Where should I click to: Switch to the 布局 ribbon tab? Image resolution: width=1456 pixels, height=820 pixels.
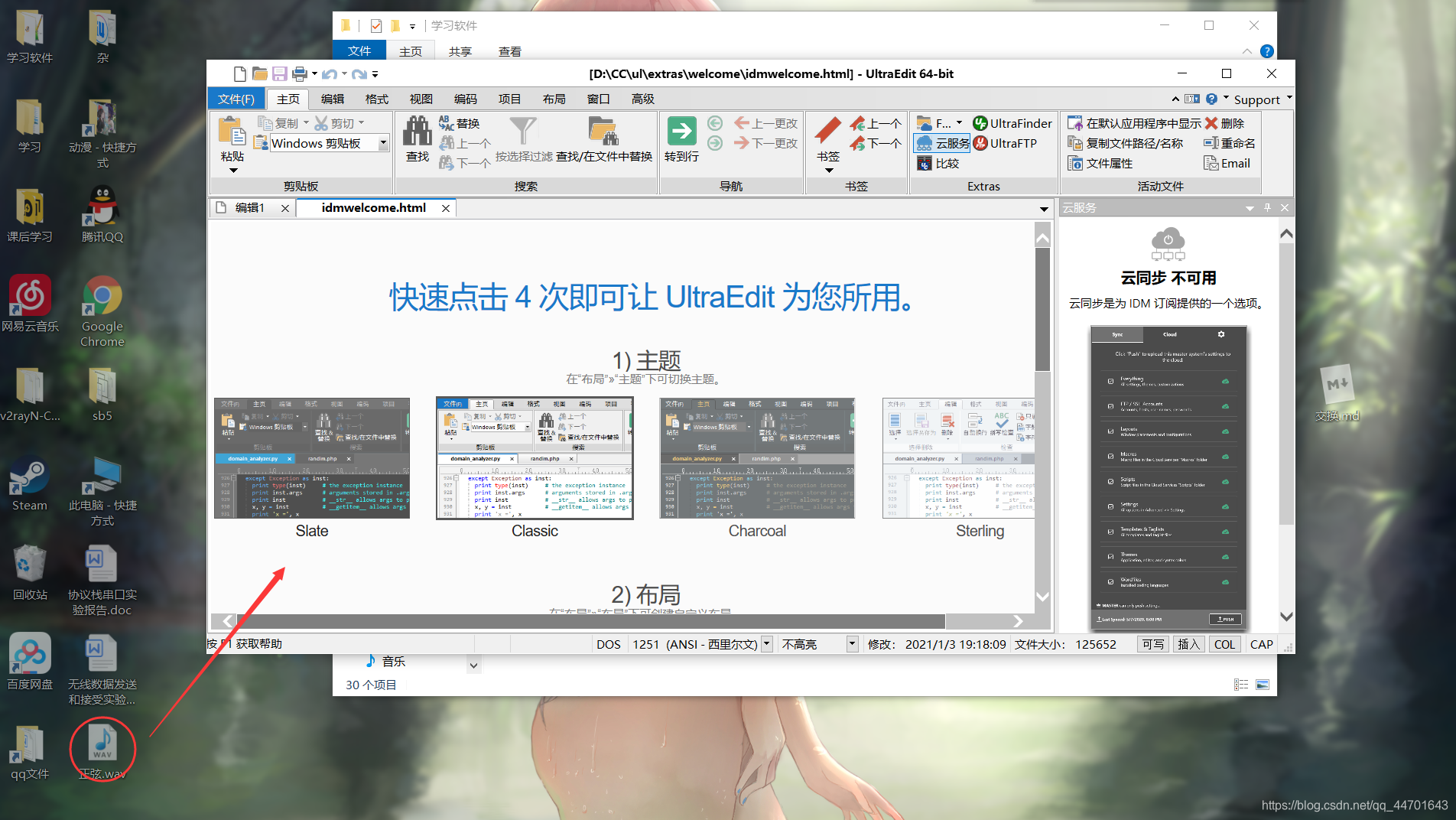pos(554,99)
